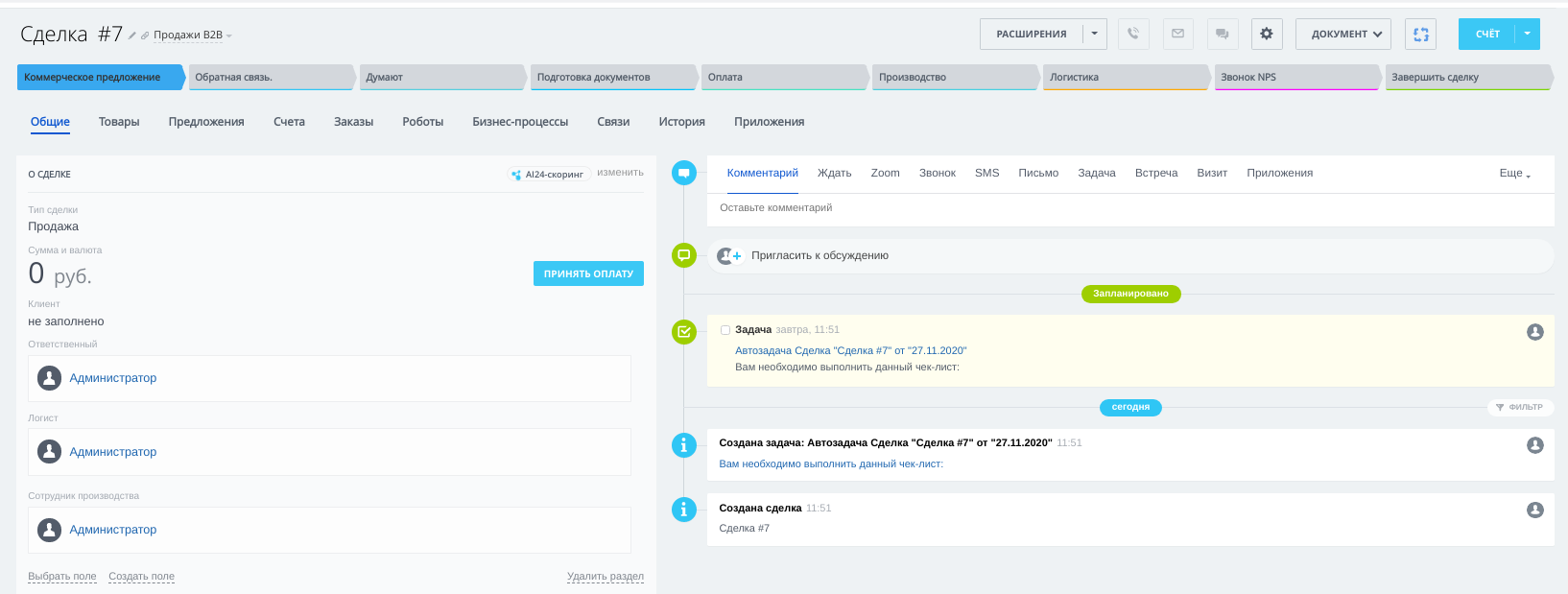The height and width of the screenshot is (594, 1568).
Task: Click the pencil icon next to Сделка #7
Action: [132, 36]
